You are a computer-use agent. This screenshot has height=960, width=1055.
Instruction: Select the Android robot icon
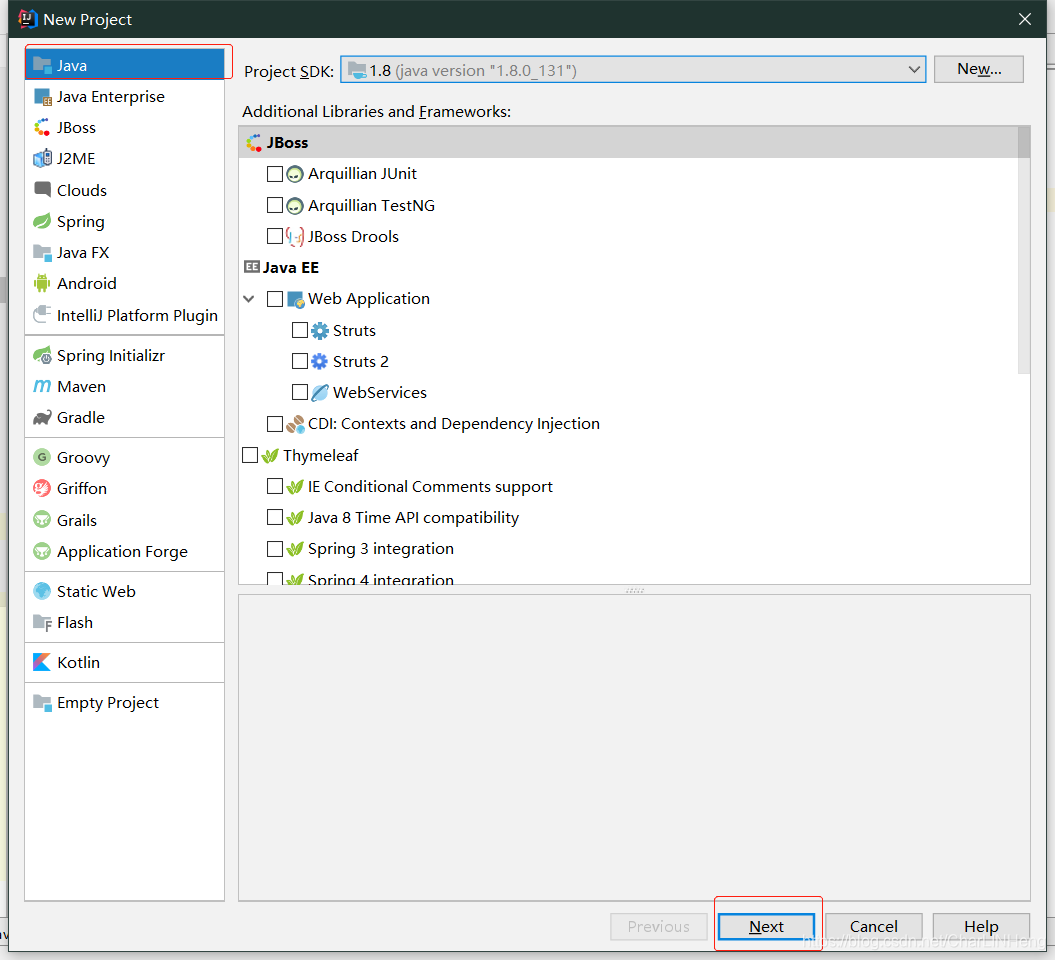(x=42, y=283)
